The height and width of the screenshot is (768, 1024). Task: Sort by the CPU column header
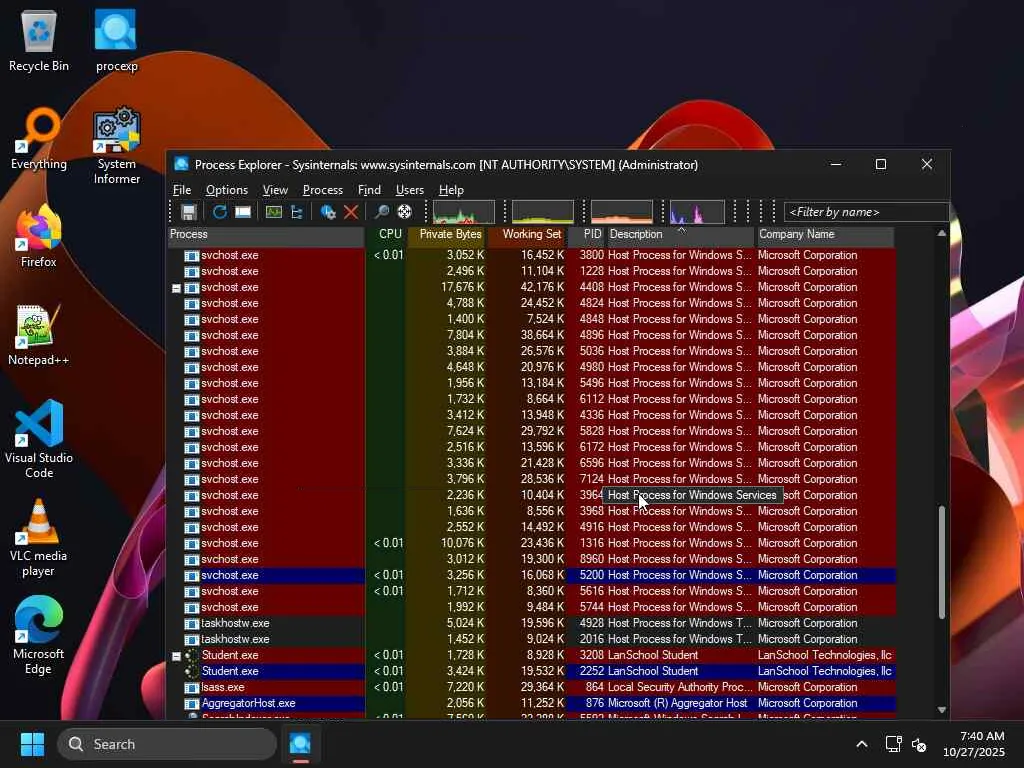(x=388, y=234)
